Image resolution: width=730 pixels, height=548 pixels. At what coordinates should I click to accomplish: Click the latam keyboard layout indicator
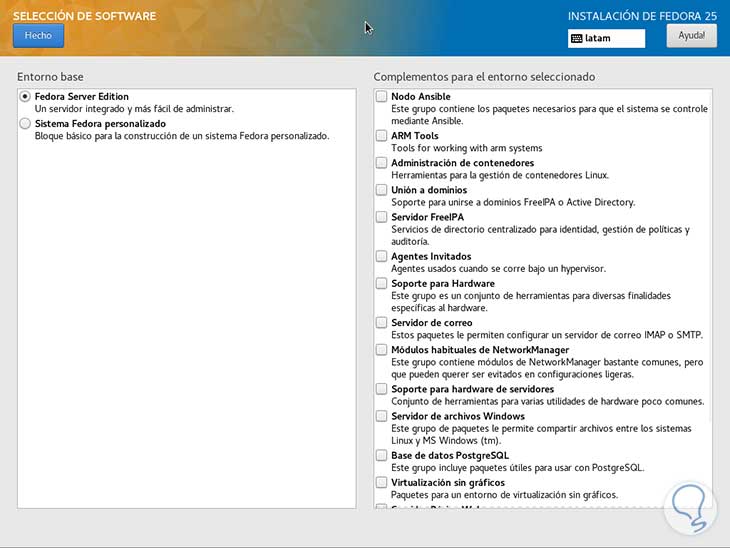tap(606, 38)
